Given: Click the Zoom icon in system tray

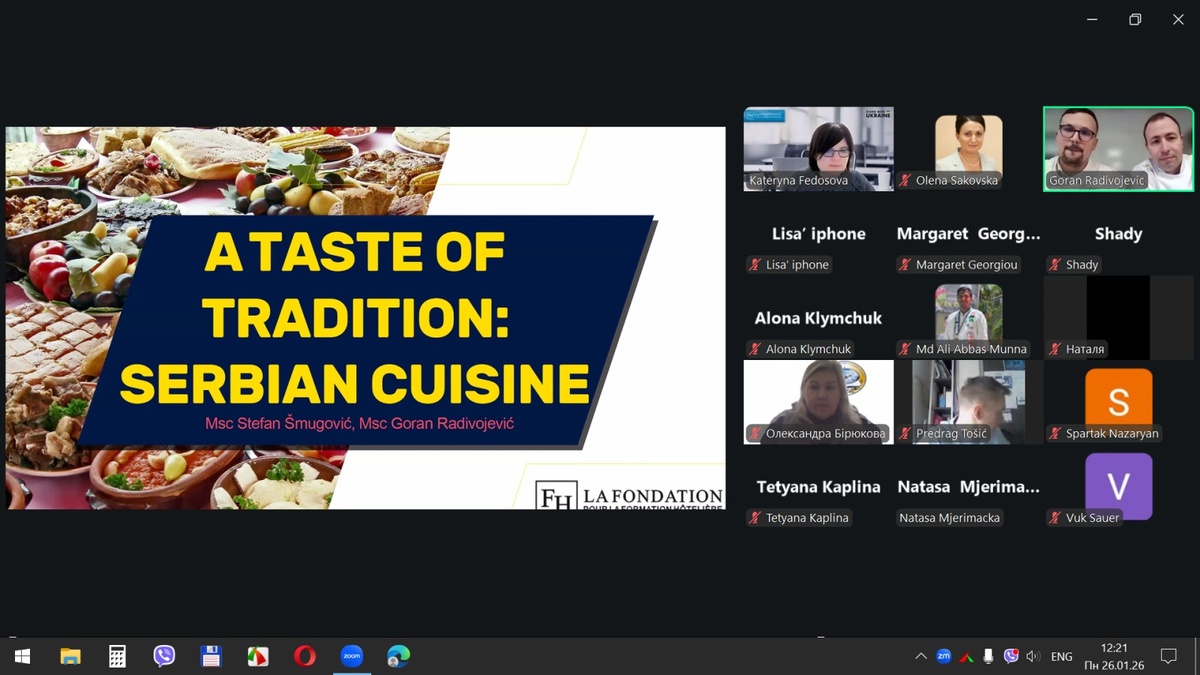Looking at the screenshot, I should click(x=943, y=656).
